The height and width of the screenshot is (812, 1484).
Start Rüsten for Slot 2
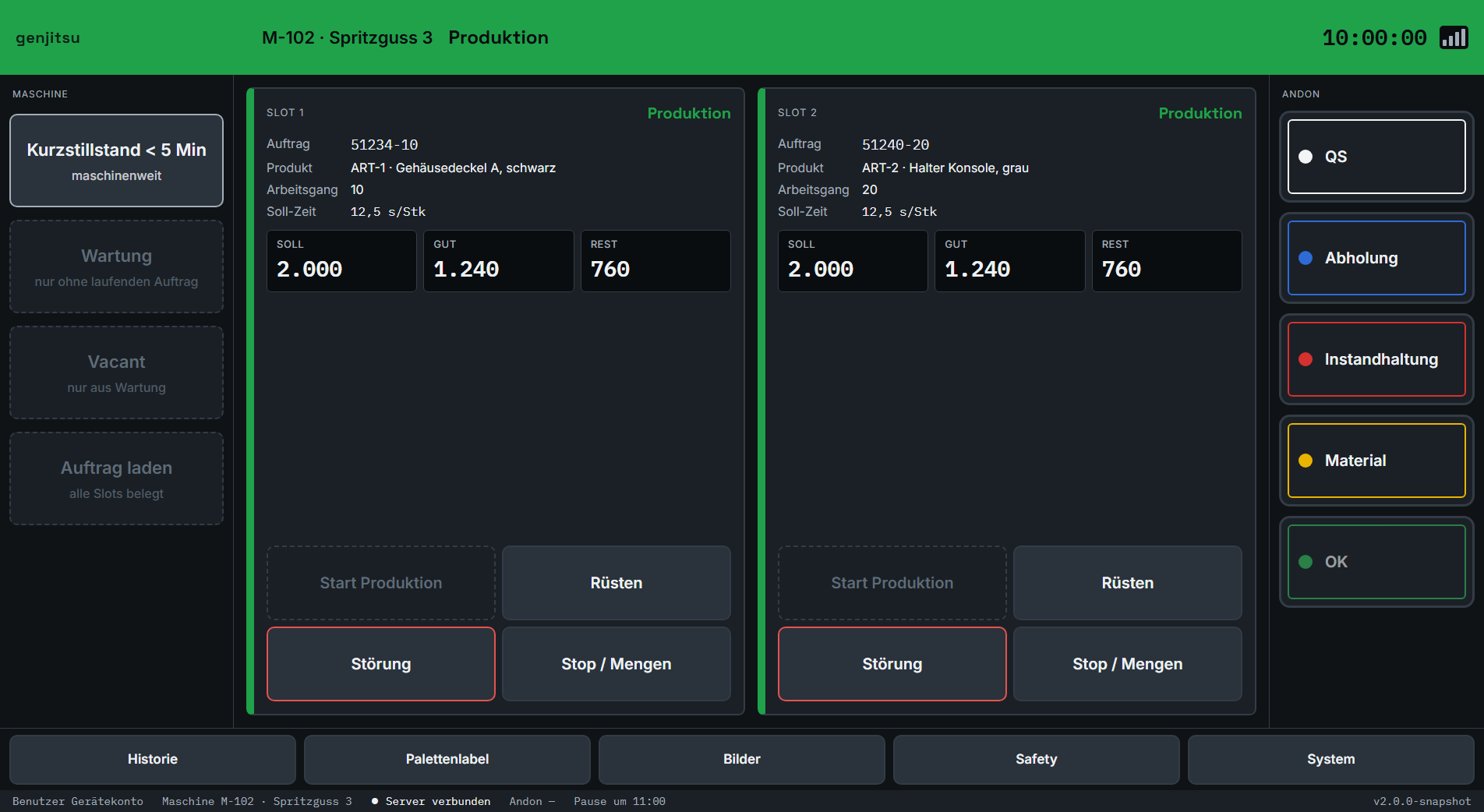[x=1128, y=583]
